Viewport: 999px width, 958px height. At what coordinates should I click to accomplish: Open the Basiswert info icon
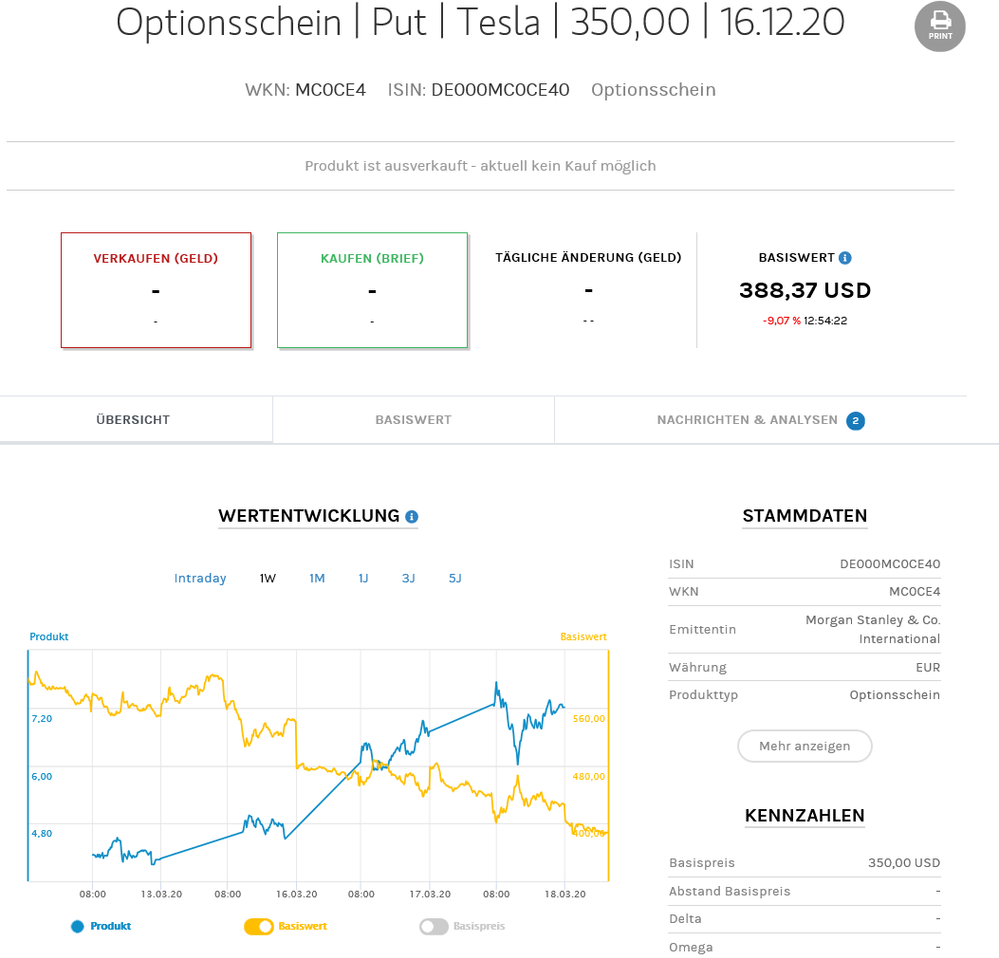point(845,258)
